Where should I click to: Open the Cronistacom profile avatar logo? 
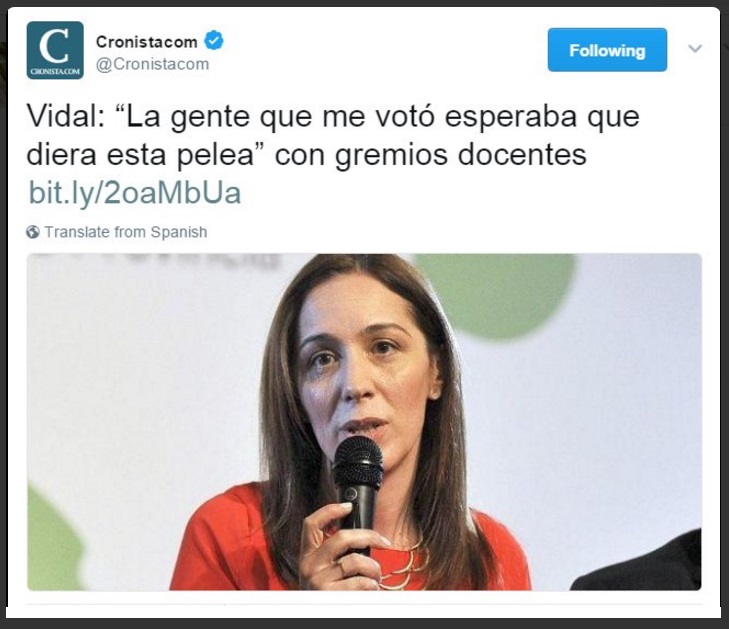[x=55, y=50]
